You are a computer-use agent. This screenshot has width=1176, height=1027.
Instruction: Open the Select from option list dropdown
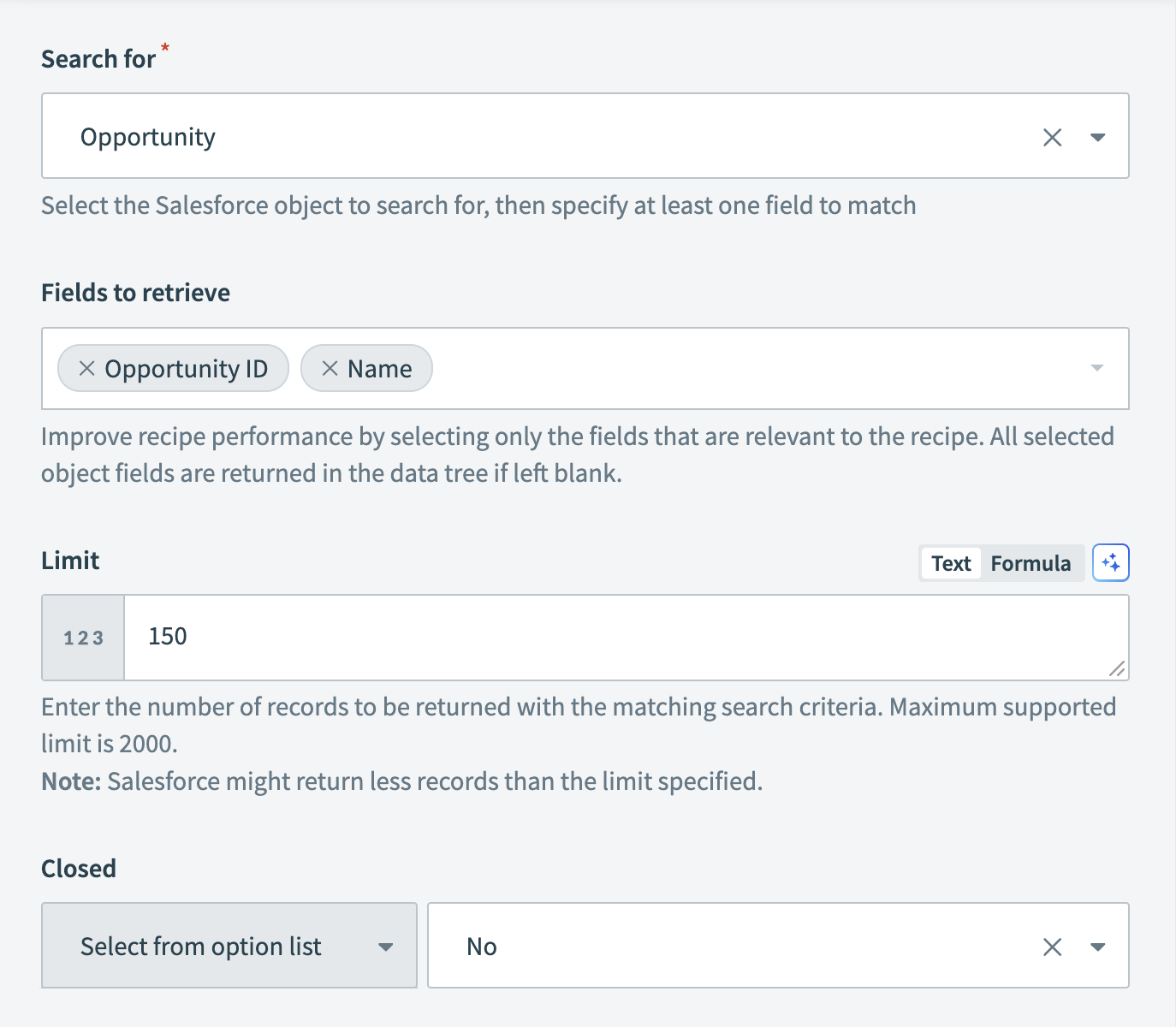(x=229, y=946)
